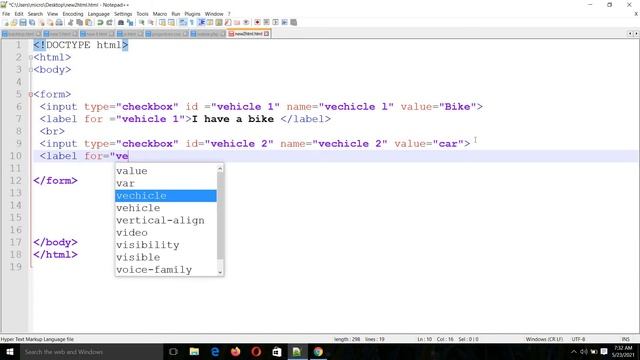The image size is (640, 360).
Task: Pick 'vertical-align' in autocomplete popup
Action: click(x=166, y=220)
